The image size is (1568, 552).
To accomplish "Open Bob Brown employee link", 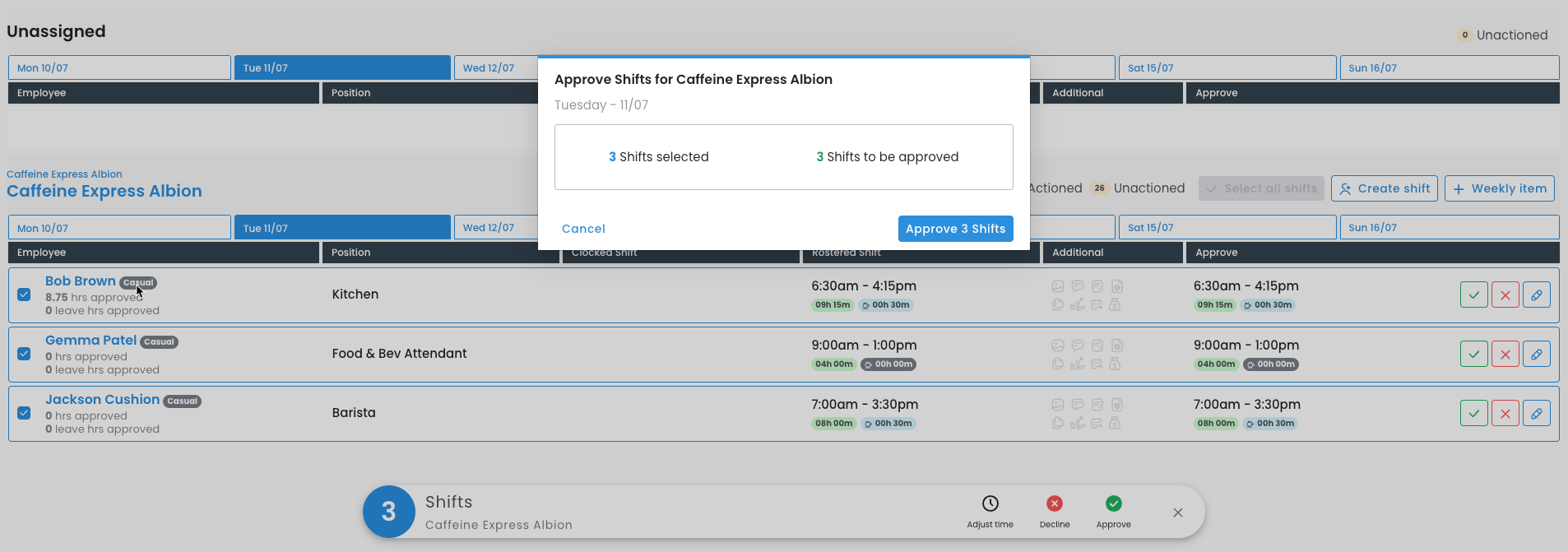I will [80, 281].
